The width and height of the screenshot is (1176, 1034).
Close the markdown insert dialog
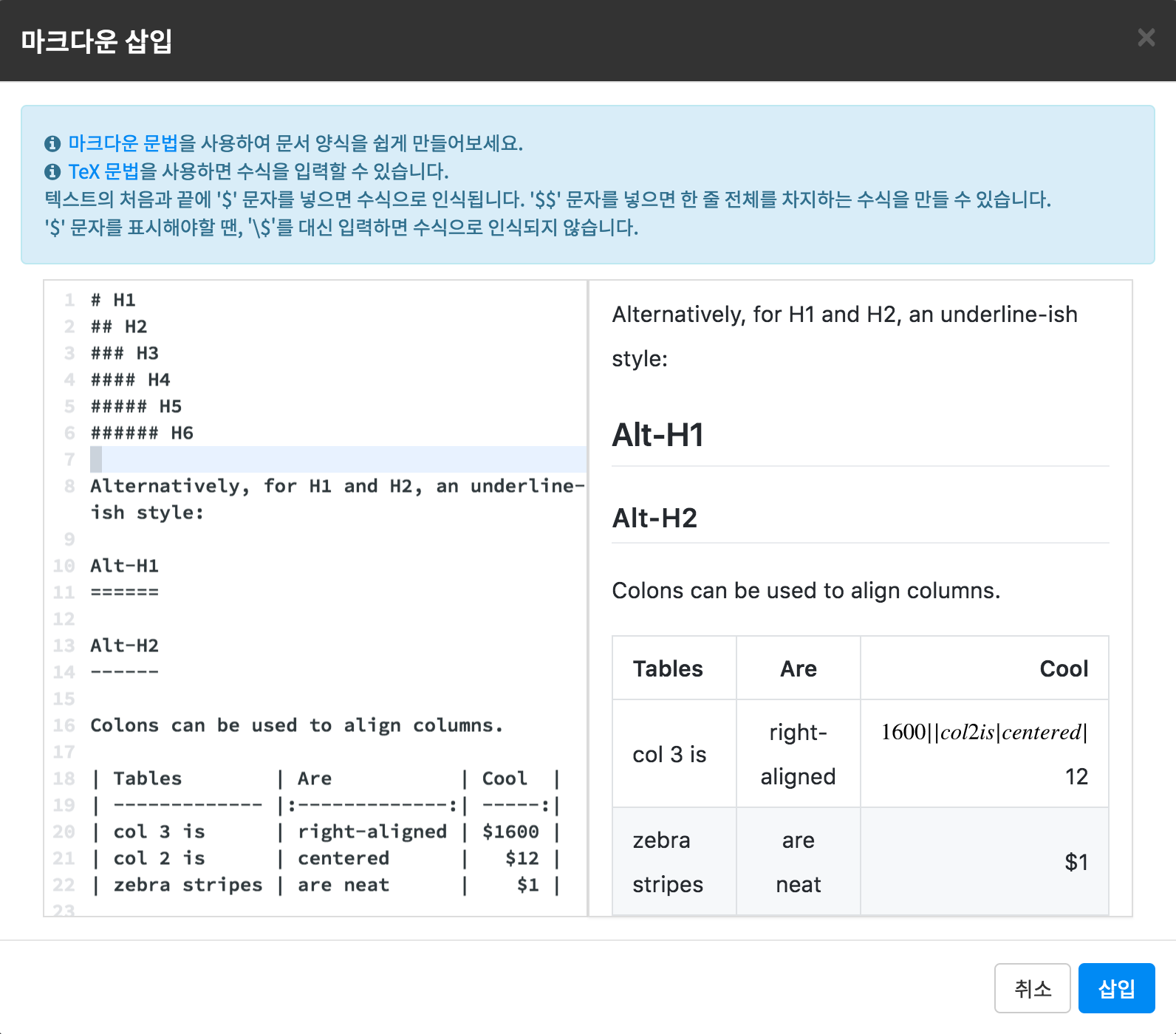1146,38
